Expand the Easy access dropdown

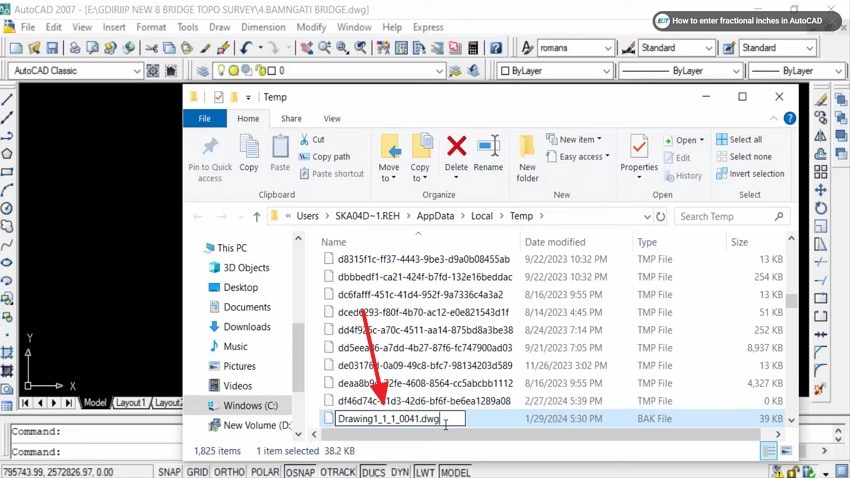click(x=578, y=157)
